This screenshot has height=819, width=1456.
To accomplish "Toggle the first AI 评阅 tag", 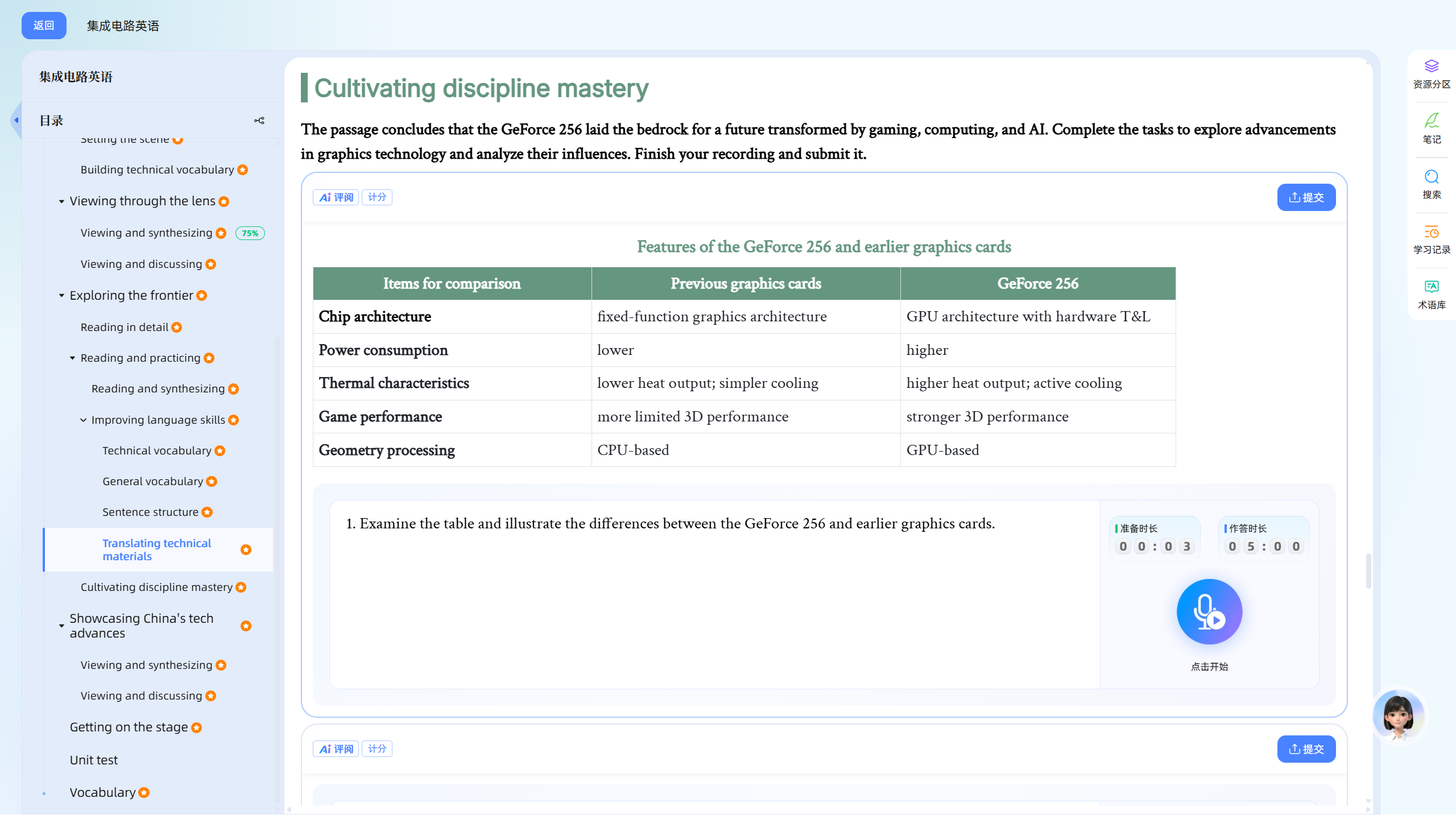I will [336, 197].
